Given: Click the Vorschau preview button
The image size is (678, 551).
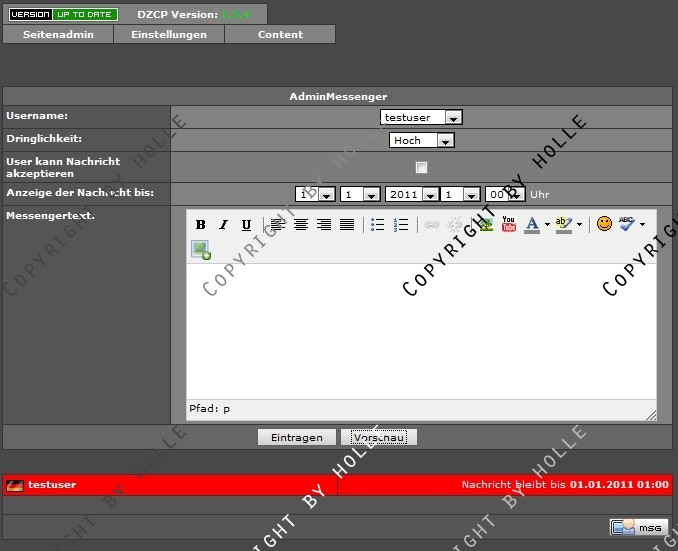Looking at the screenshot, I should pyautogui.click(x=379, y=437).
